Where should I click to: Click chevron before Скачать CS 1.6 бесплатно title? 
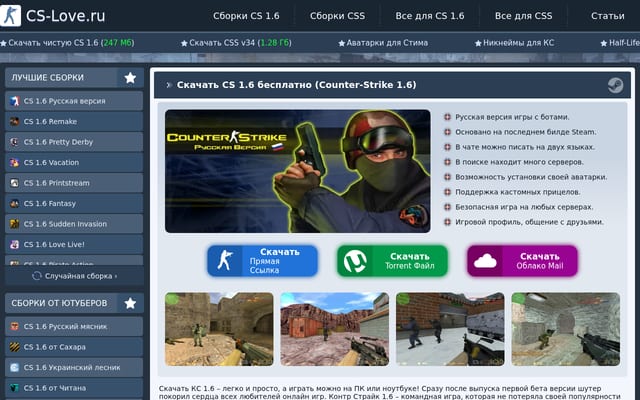168,85
